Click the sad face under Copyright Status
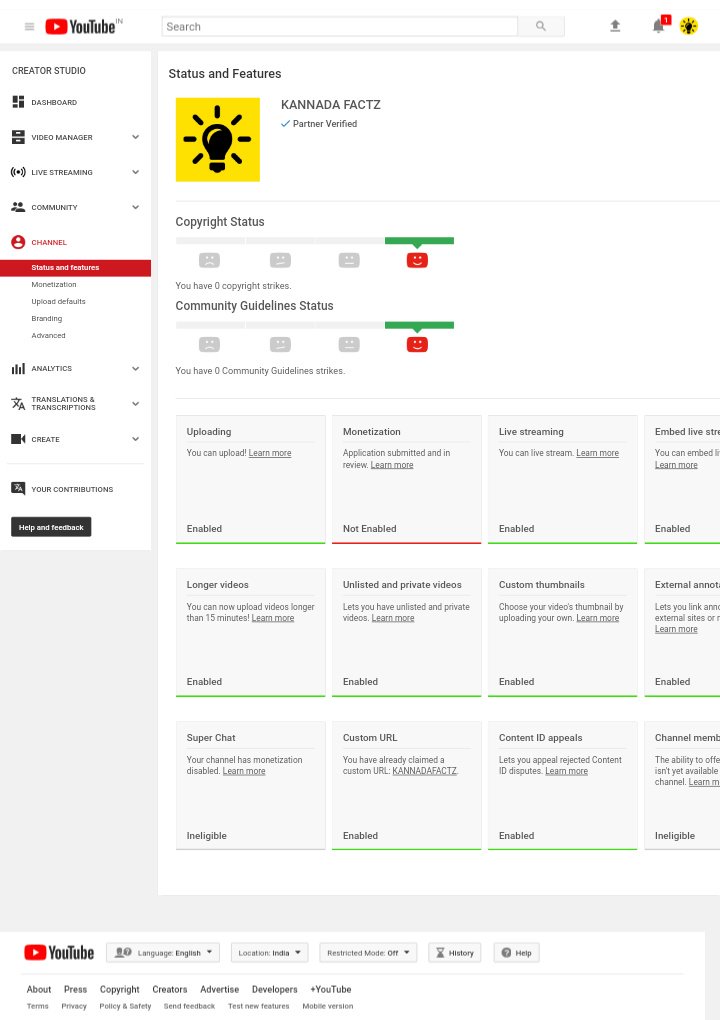 (209, 260)
